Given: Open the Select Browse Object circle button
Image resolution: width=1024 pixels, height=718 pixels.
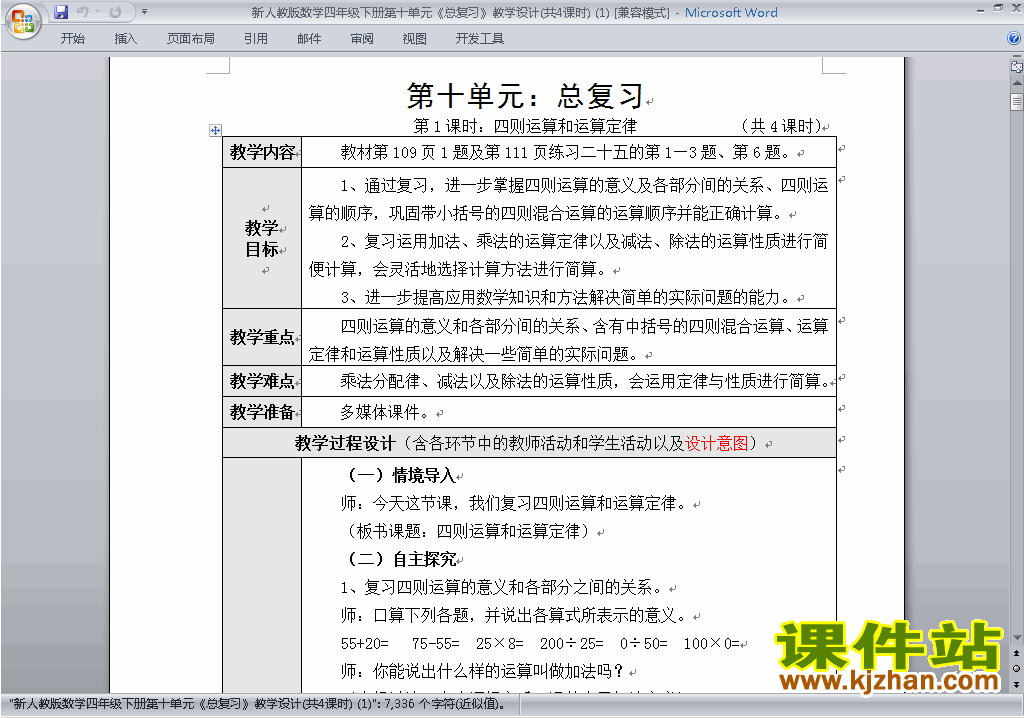Looking at the screenshot, I should [x=1016, y=668].
